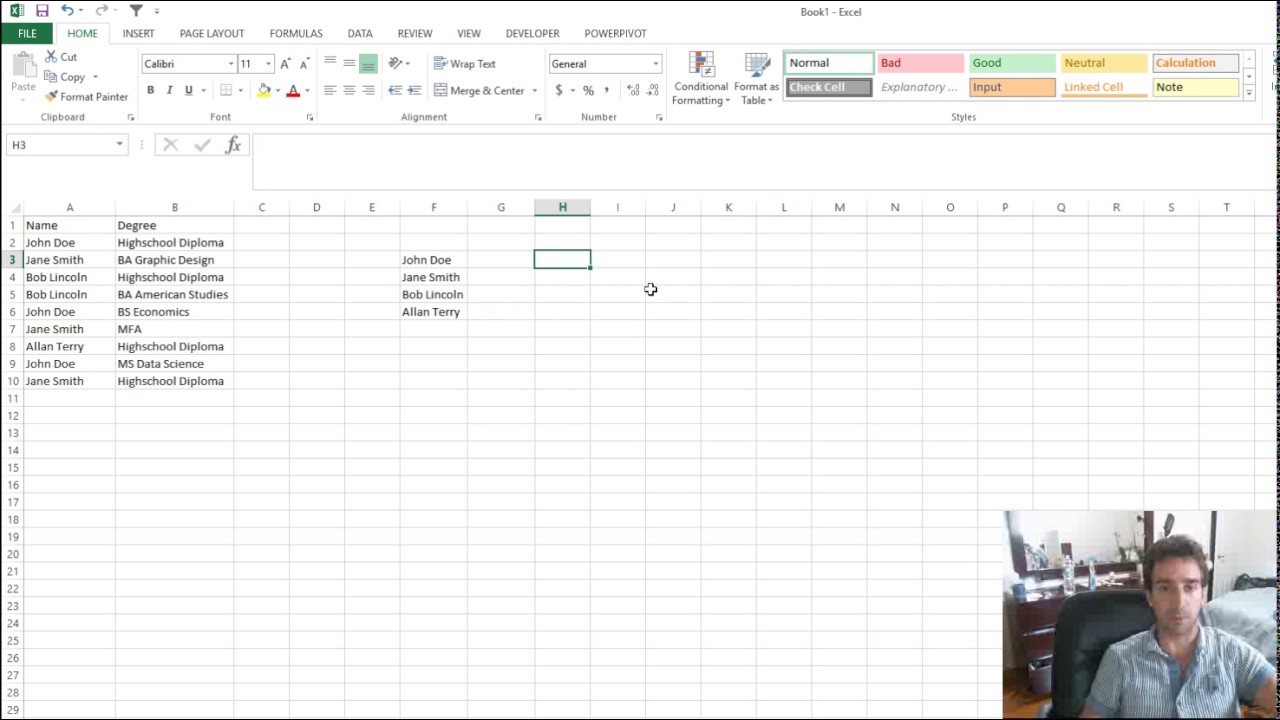Expand Merge & Center options arrow
Screen dimensions: 1280x720
coord(535,91)
